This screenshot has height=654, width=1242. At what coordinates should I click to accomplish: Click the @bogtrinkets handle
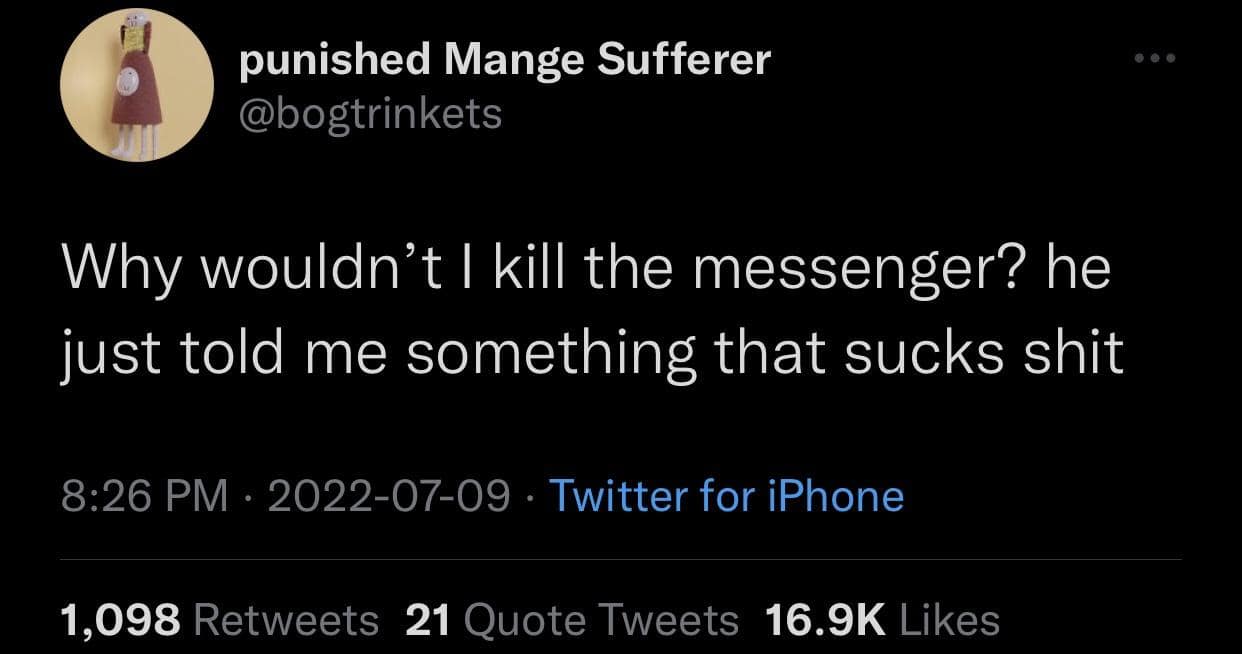pos(370,113)
